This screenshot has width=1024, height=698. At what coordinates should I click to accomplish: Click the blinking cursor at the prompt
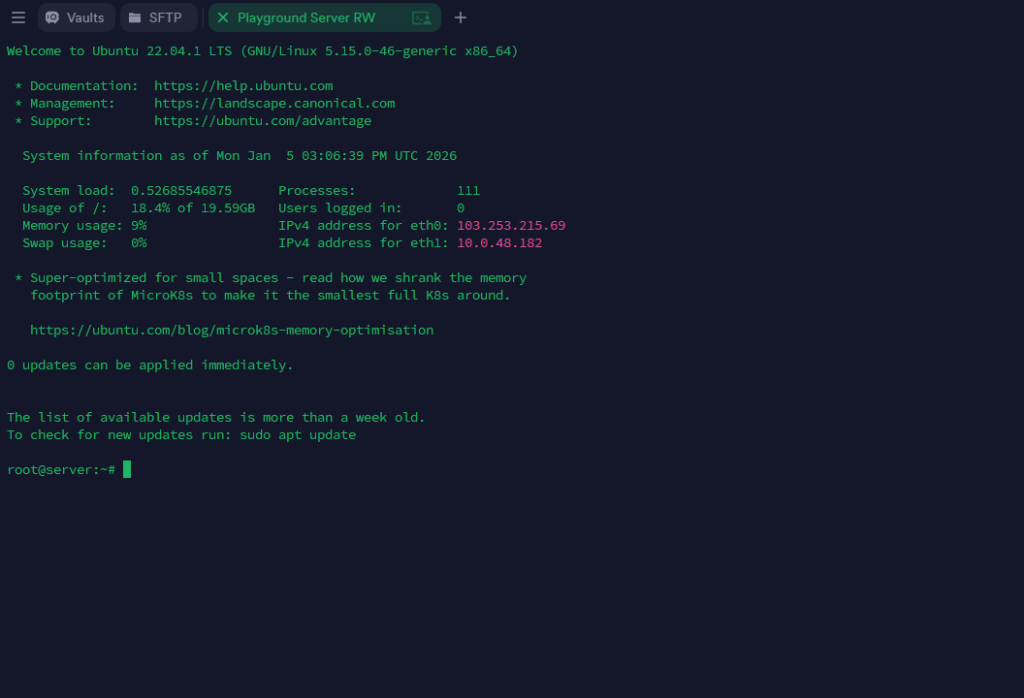(126, 468)
